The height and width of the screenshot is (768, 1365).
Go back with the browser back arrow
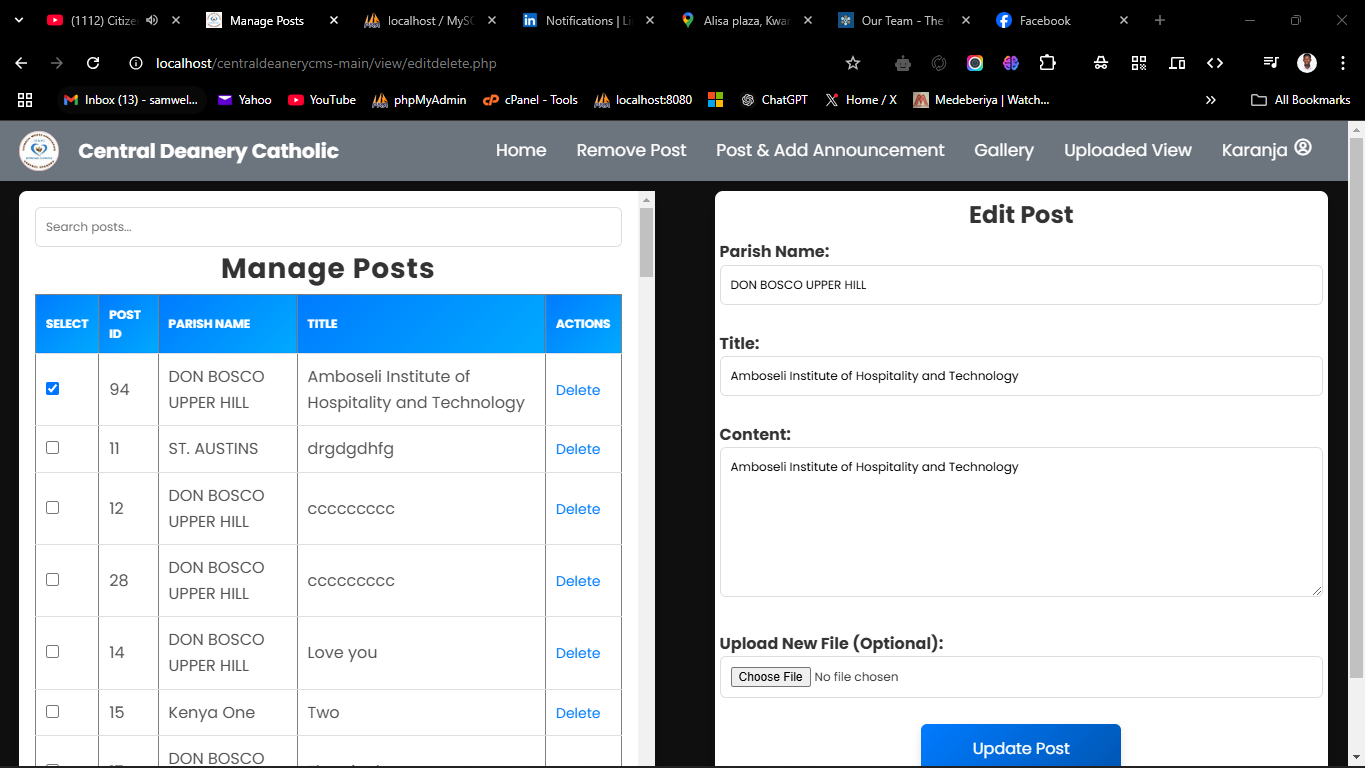click(x=21, y=63)
